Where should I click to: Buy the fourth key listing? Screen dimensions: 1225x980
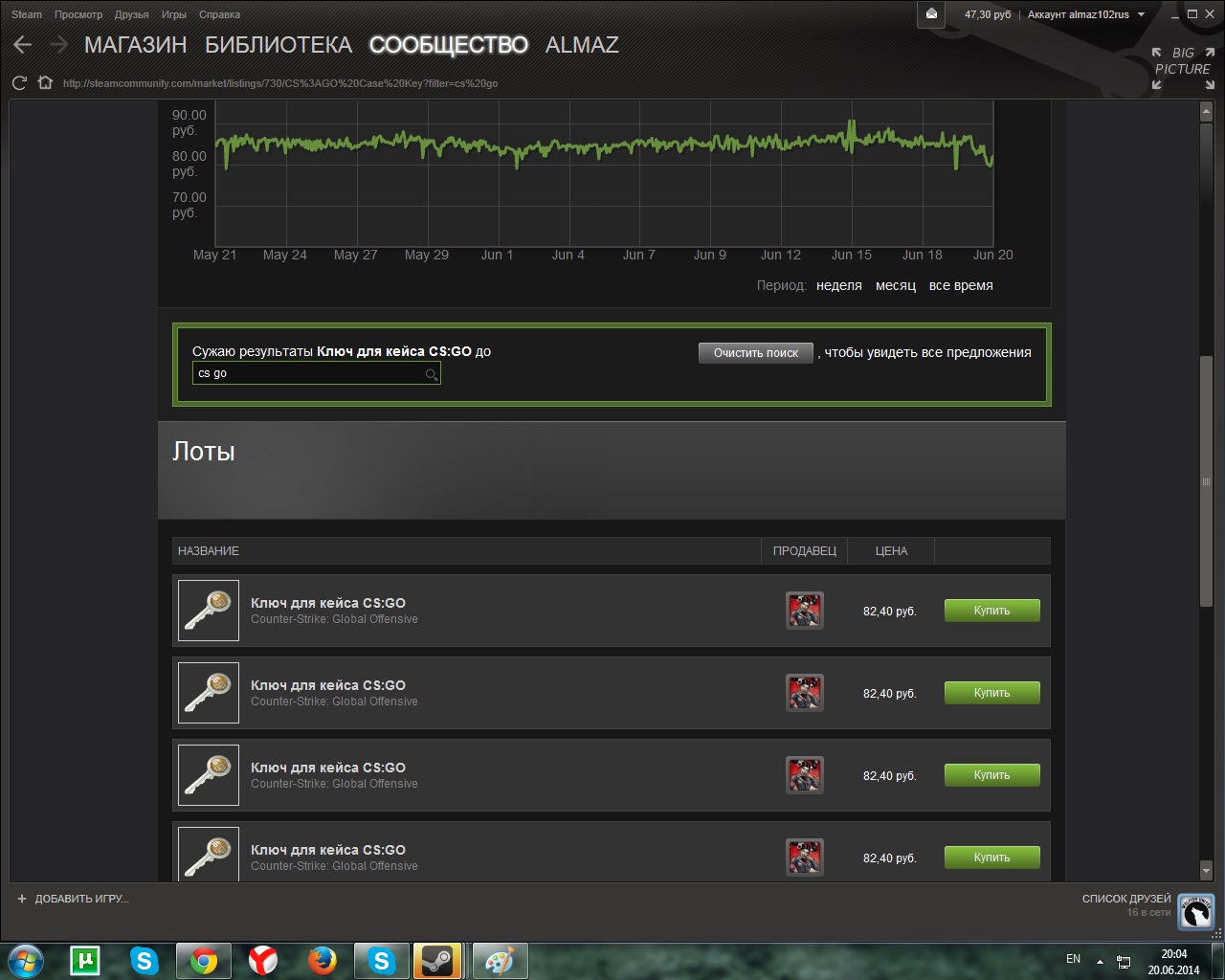pos(992,857)
